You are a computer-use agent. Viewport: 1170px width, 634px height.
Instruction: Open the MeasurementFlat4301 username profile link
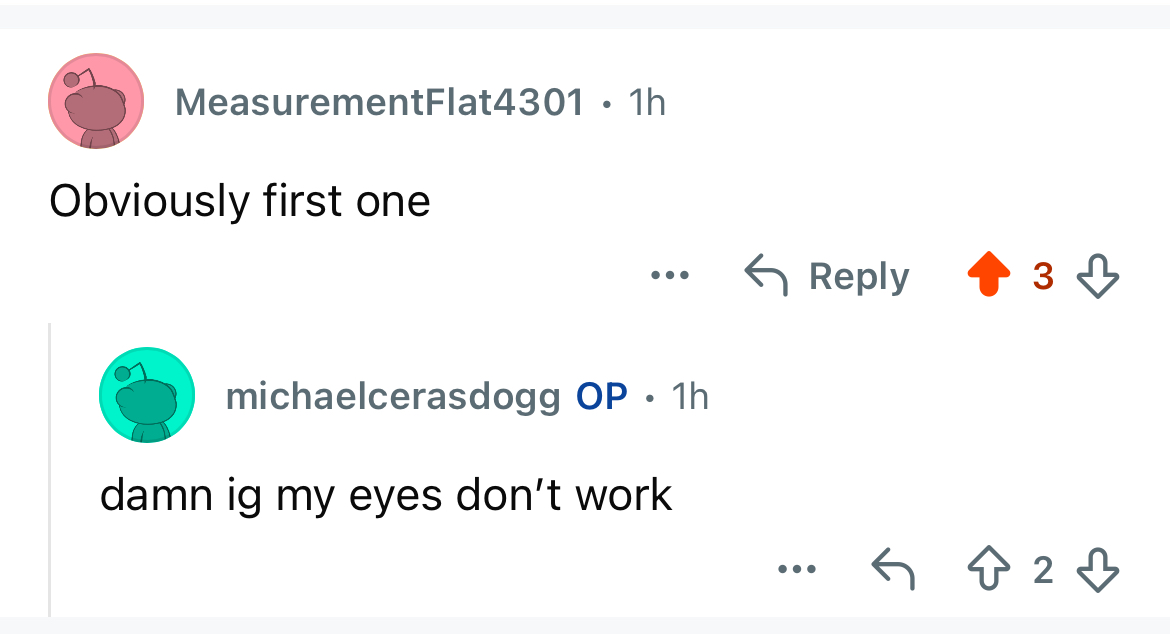[379, 102]
